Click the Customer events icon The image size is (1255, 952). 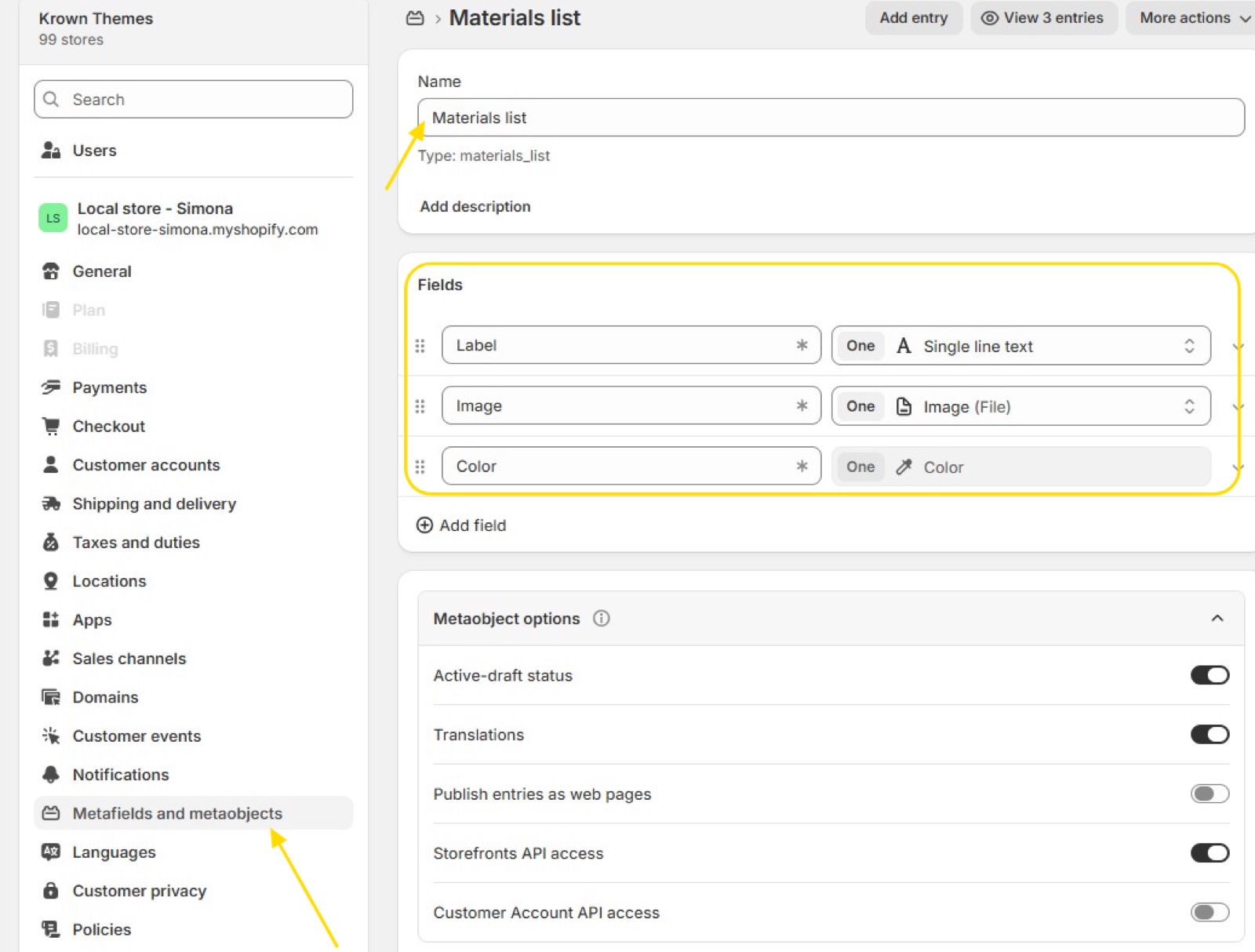click(x=51, y=736)
